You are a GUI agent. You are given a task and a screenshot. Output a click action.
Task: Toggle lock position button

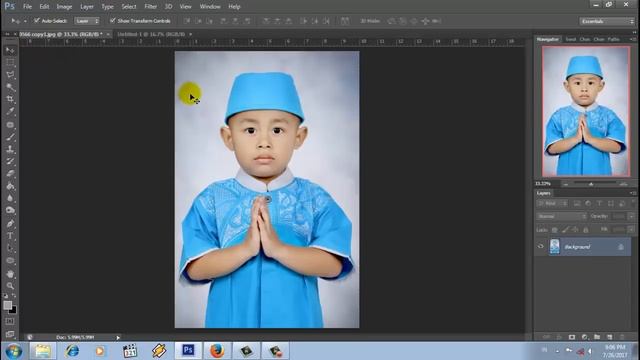(x=575, y=230)
